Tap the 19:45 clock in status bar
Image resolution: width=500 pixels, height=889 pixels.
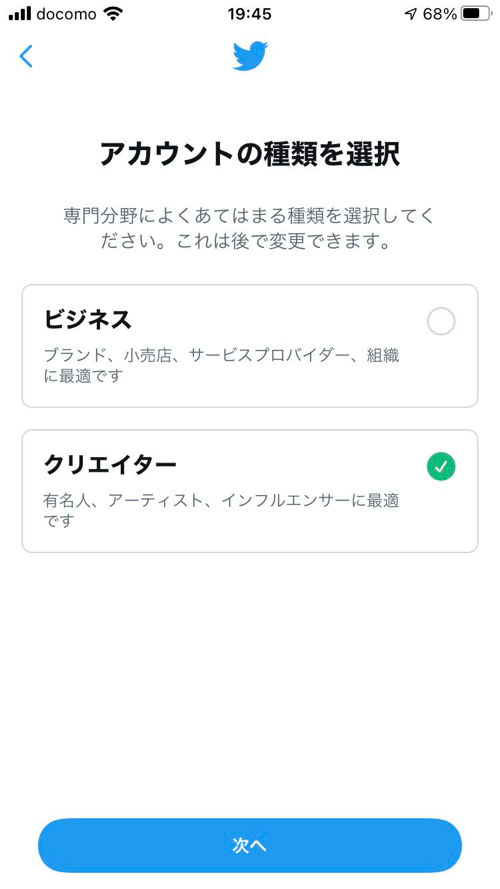coord(249,14)
